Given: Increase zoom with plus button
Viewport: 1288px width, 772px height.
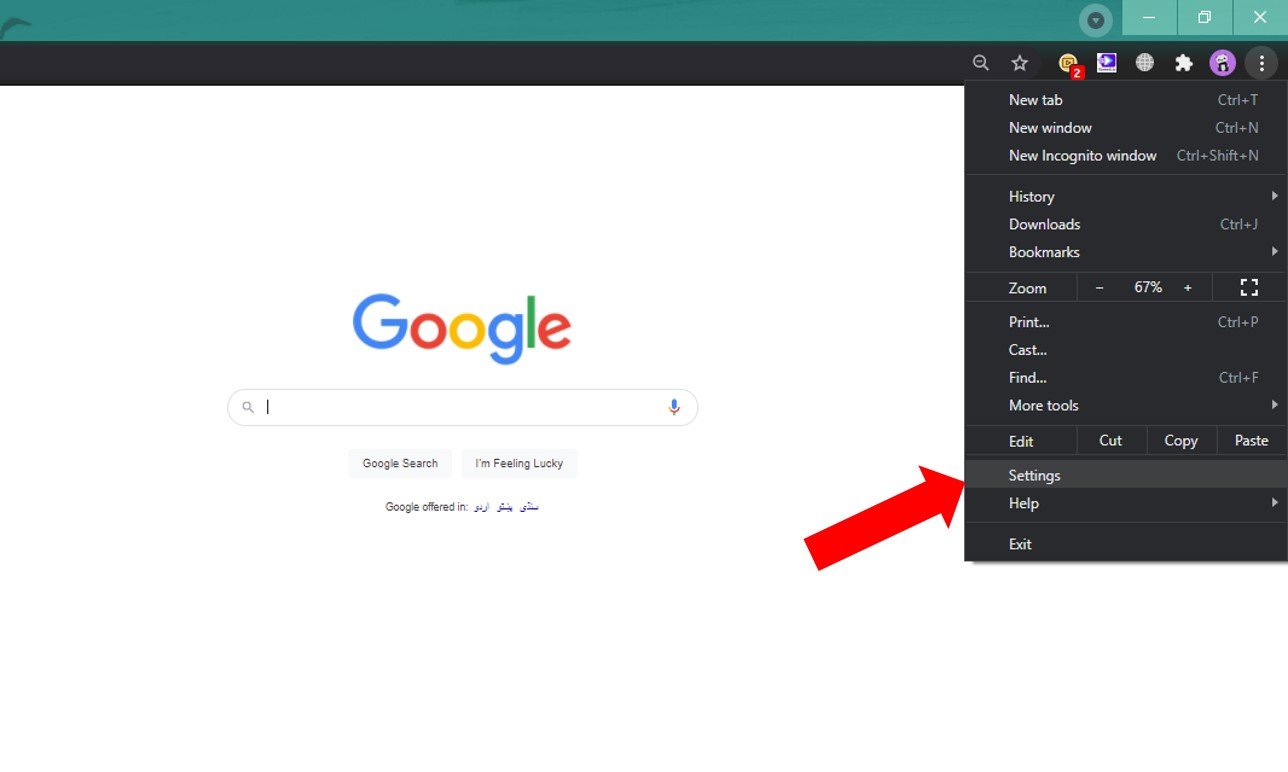Looking at the screenshot, I should point(1188,288).
